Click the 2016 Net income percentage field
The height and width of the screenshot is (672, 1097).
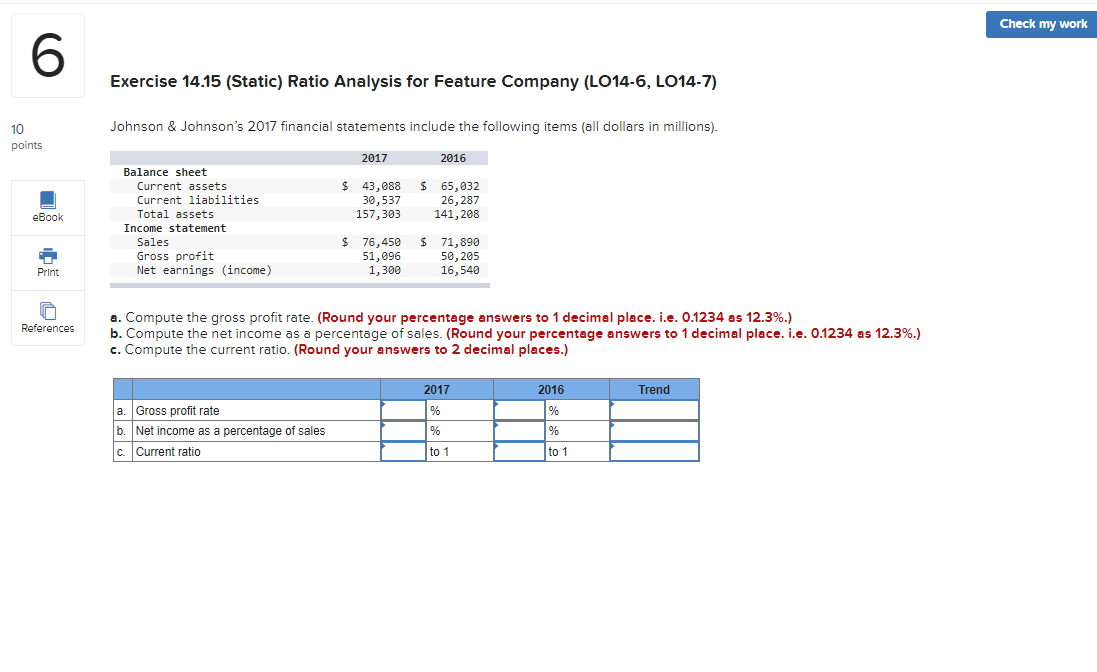(518, 430)
